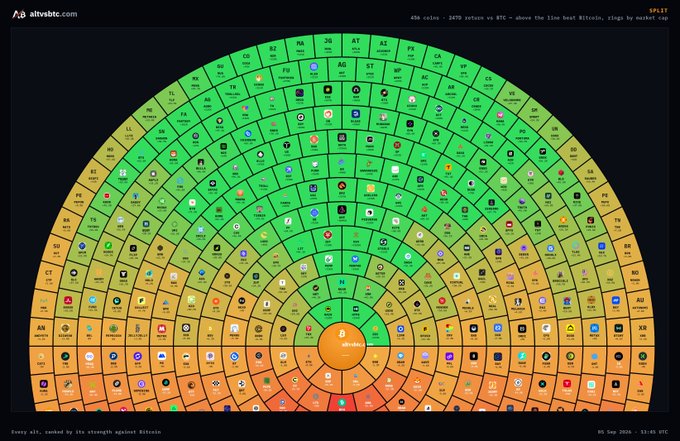Open the GU tile on the outer ring
Screen dimensions: 680x441
220,69
